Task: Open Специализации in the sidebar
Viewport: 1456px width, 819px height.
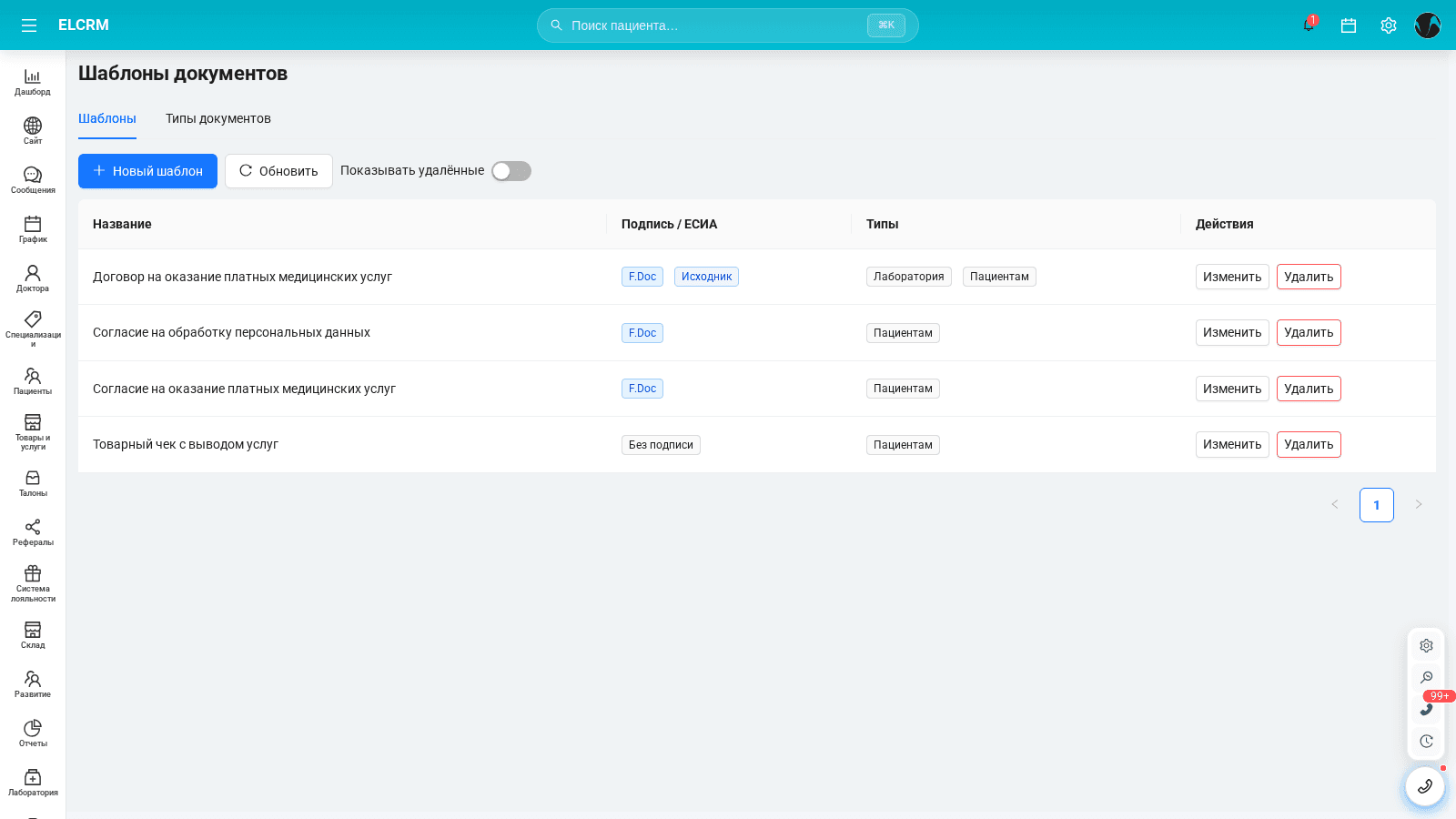Action: coord(33,329)
